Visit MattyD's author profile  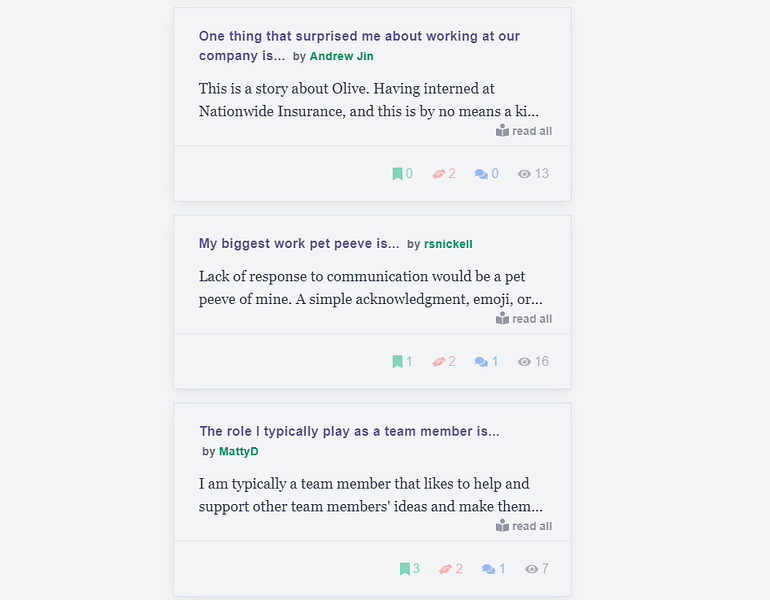(x=239, y=451)
